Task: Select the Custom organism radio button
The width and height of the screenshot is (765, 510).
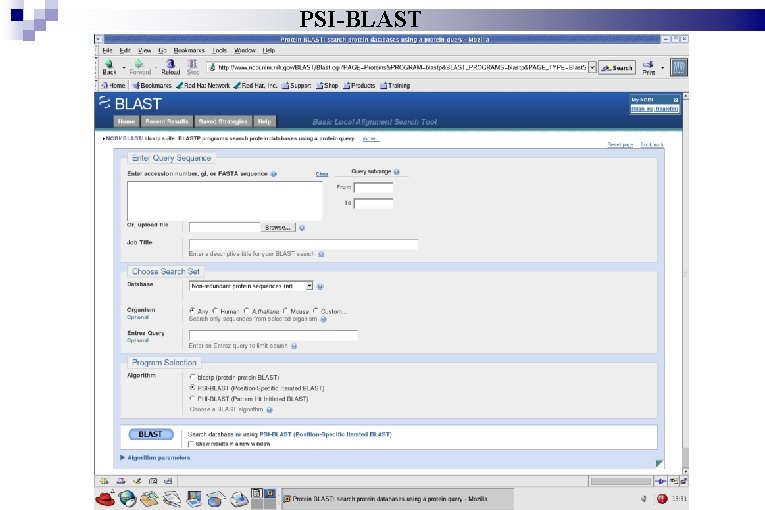Action: (316, 310)
